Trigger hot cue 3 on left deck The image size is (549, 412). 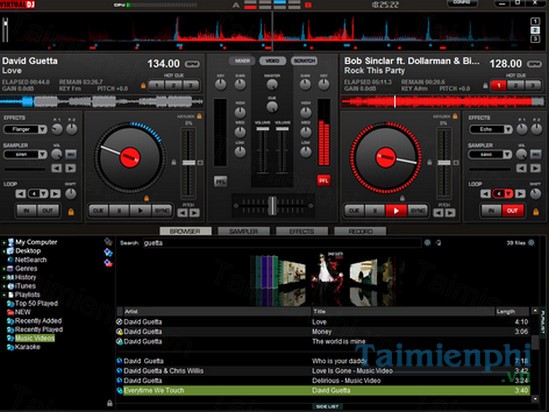(191, 85)
